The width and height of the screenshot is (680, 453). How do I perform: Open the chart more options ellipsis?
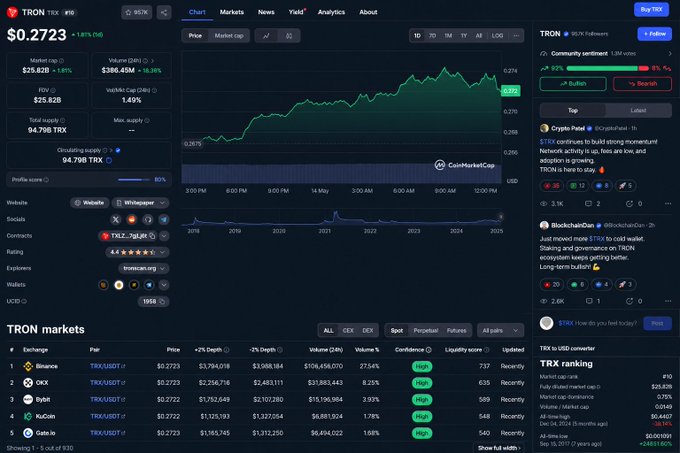click(516, 36)
